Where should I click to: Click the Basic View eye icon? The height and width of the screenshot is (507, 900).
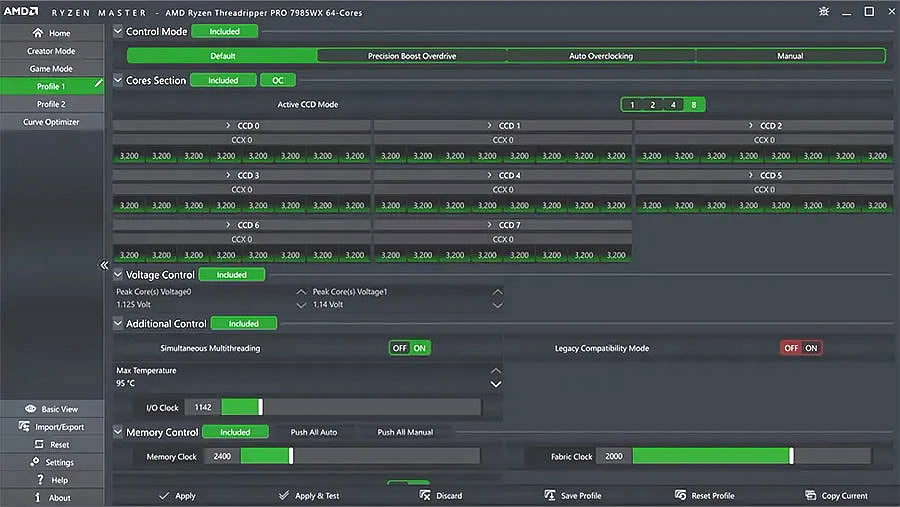30,409
